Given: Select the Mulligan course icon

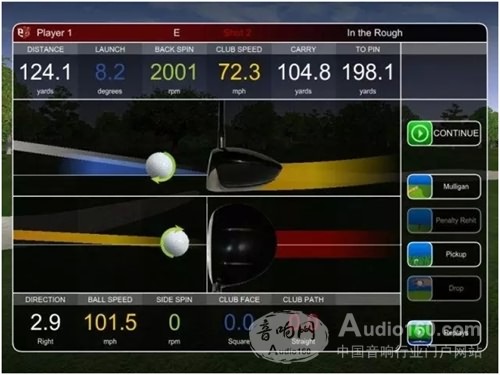Looking at the screenshot, I should [420, 187].
